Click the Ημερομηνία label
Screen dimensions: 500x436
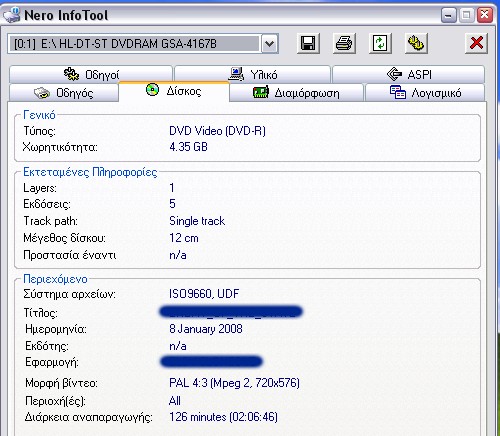56,329
